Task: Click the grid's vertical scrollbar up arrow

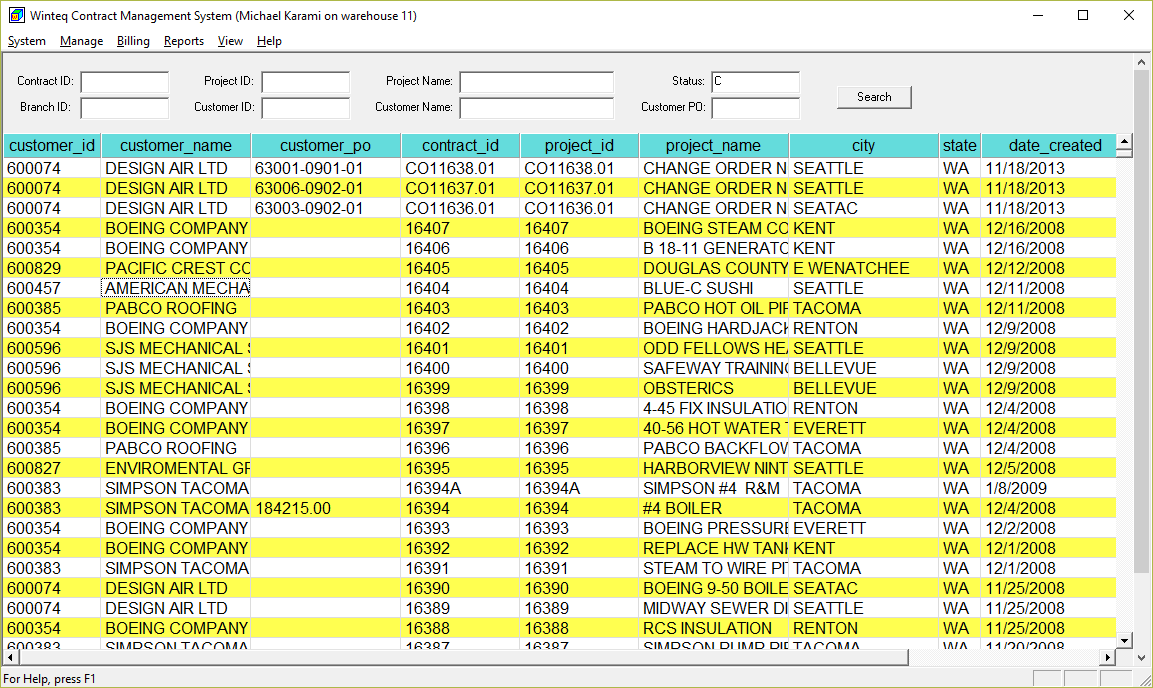Action: click(1124, 141)
